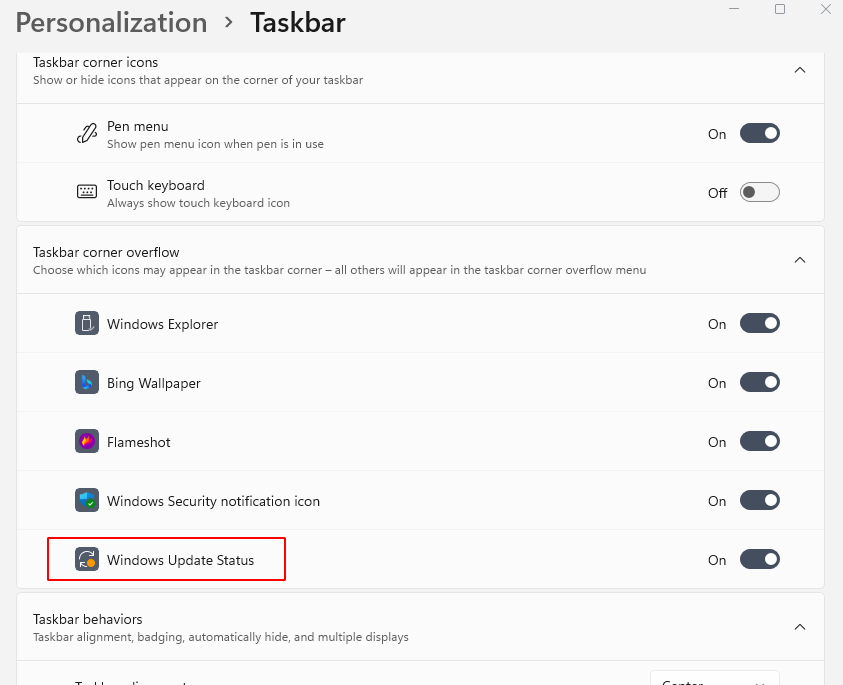843x685 pixels.
Task: Click the Pen menu label
Action: click(x=138, y=126)
